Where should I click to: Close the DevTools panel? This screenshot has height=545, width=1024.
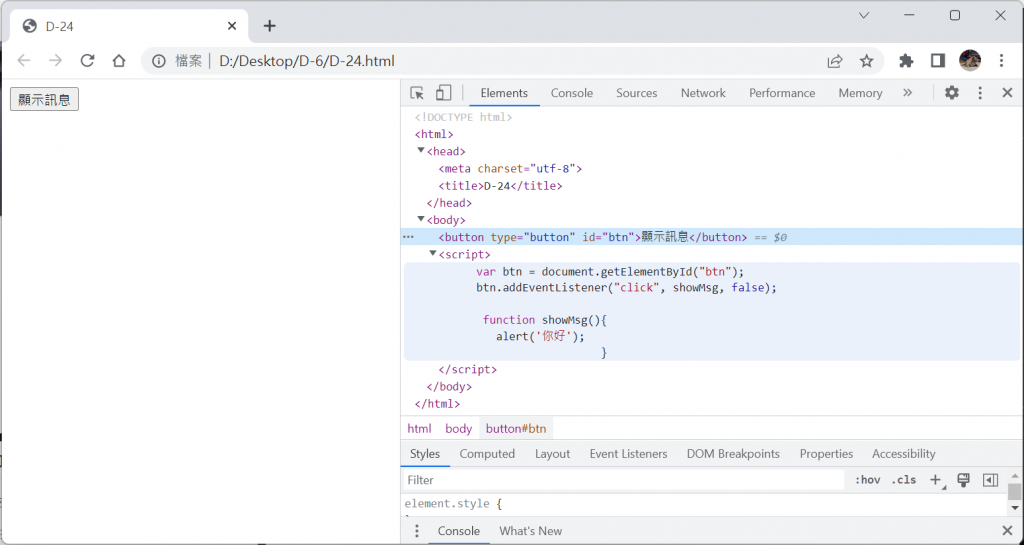click(1007, 93)
